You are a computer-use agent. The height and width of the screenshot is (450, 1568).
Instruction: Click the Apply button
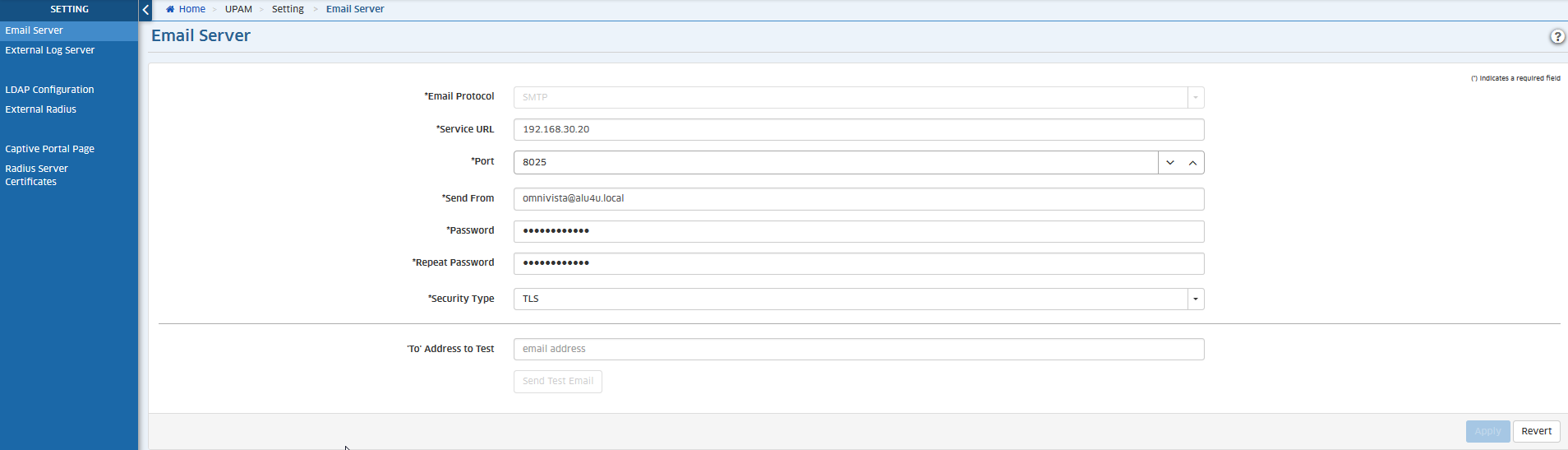(1487, 431)
